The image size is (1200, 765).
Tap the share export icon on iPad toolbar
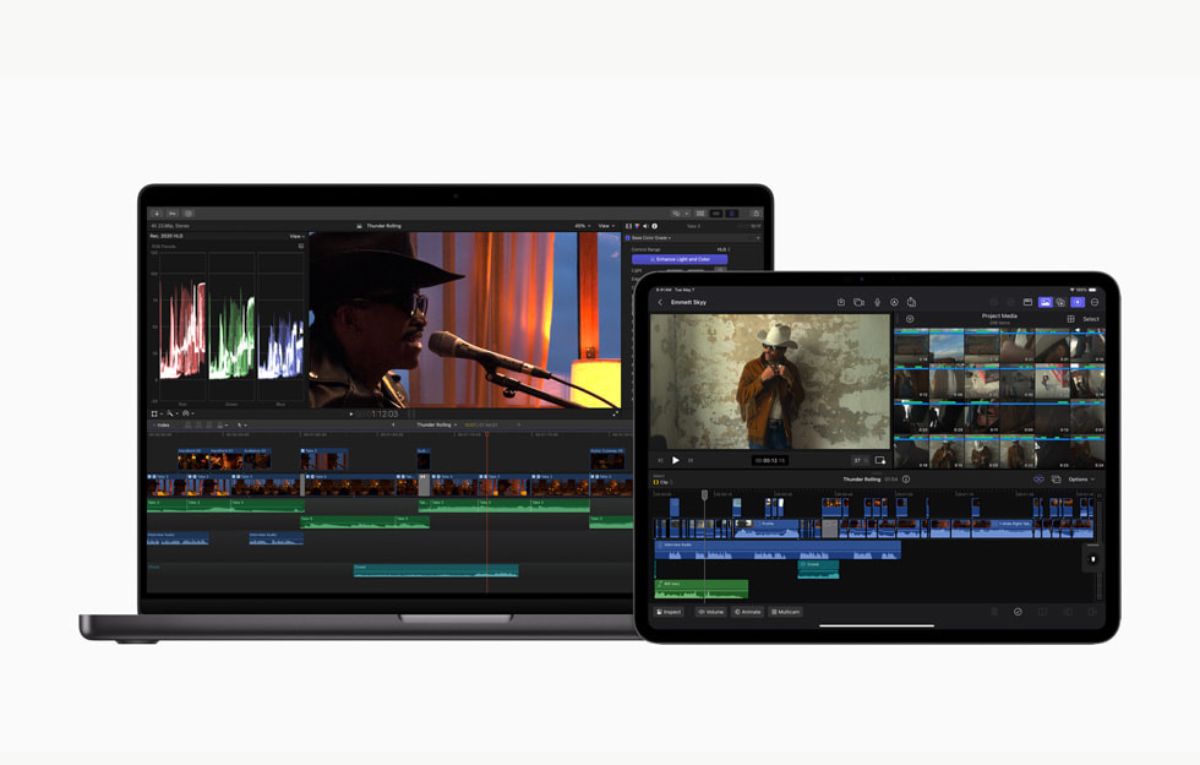[912, 302]
